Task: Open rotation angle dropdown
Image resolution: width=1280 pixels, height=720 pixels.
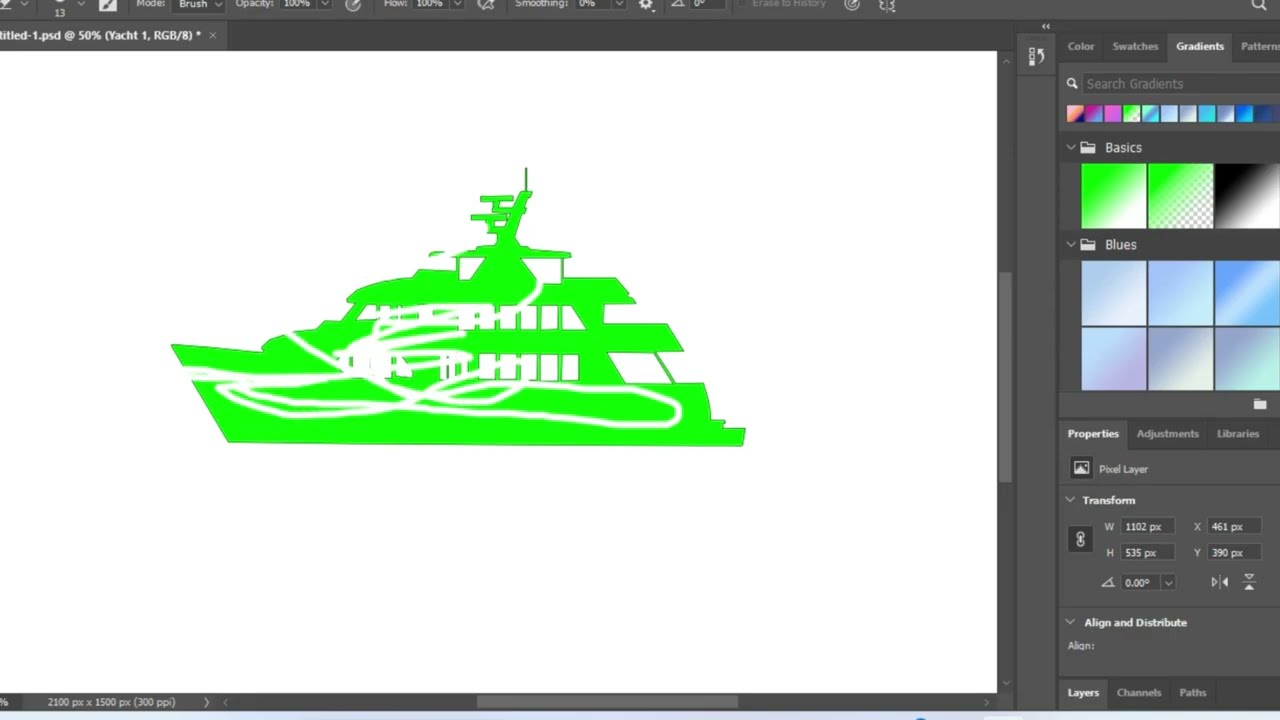Action: click(1168, 583)
